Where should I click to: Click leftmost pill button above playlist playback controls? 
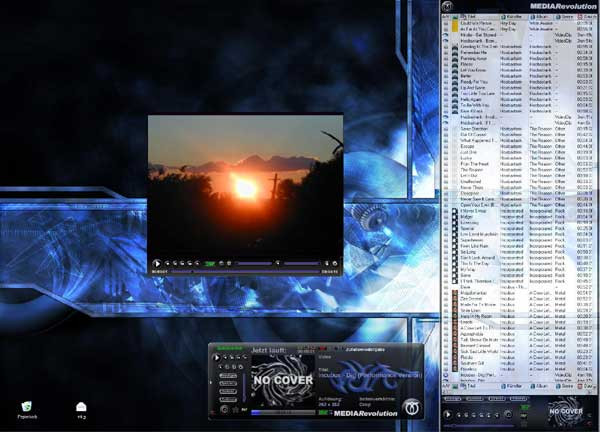pos(453,399)
